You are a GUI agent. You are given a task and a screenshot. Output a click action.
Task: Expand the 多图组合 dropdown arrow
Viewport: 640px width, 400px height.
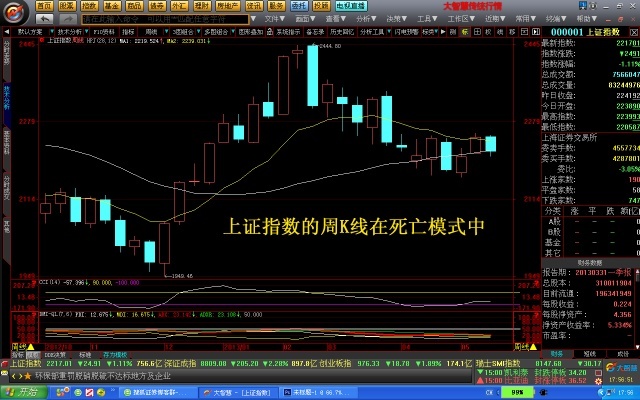tap(233, 32)
